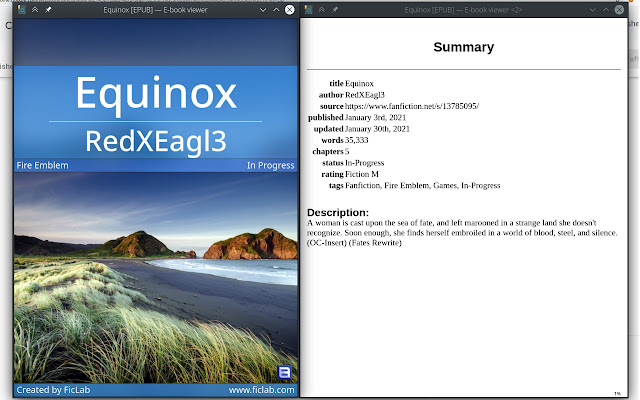Click the Summary heading

[464, 47]
